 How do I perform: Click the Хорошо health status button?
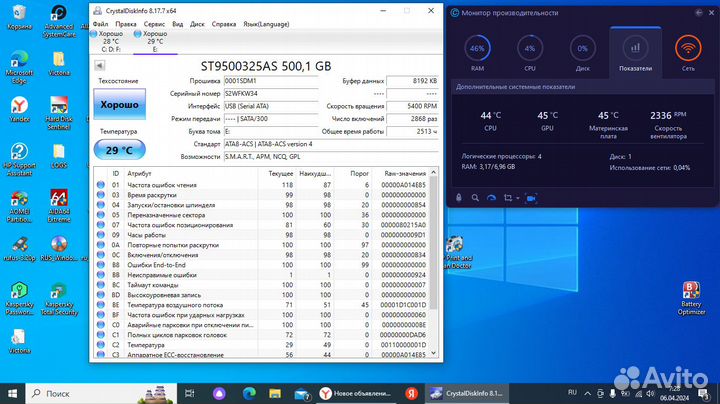coord(119,104)
